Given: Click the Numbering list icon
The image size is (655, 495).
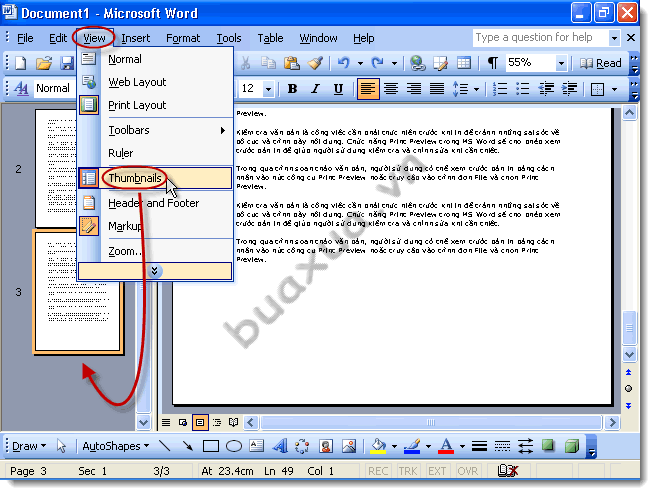Looking at the screenshot, I should [500, 89].
